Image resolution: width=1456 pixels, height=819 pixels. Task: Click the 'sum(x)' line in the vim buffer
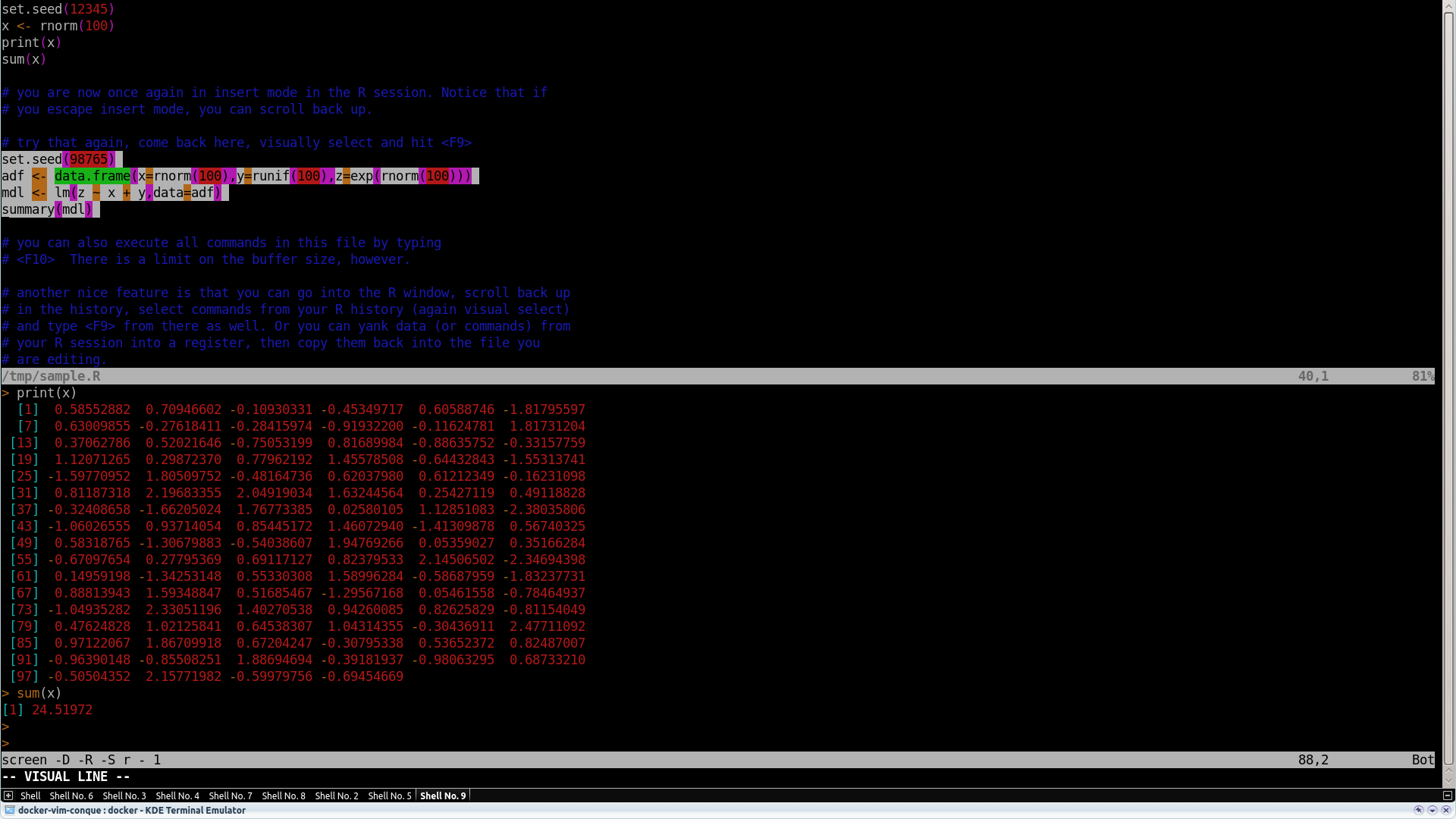[x=24, y=59]
